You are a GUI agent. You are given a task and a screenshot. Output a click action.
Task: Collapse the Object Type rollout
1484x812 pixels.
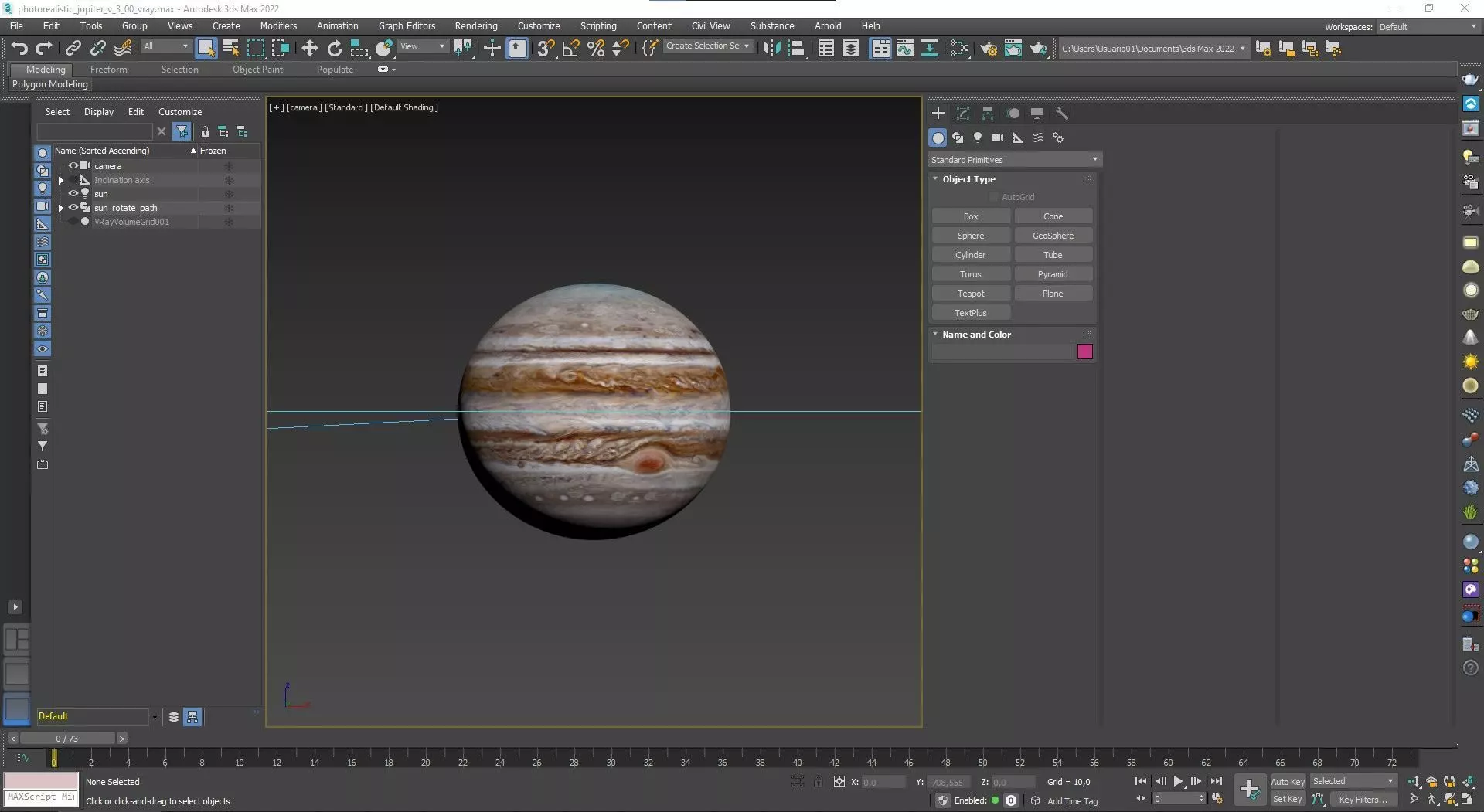pos(935,178)
